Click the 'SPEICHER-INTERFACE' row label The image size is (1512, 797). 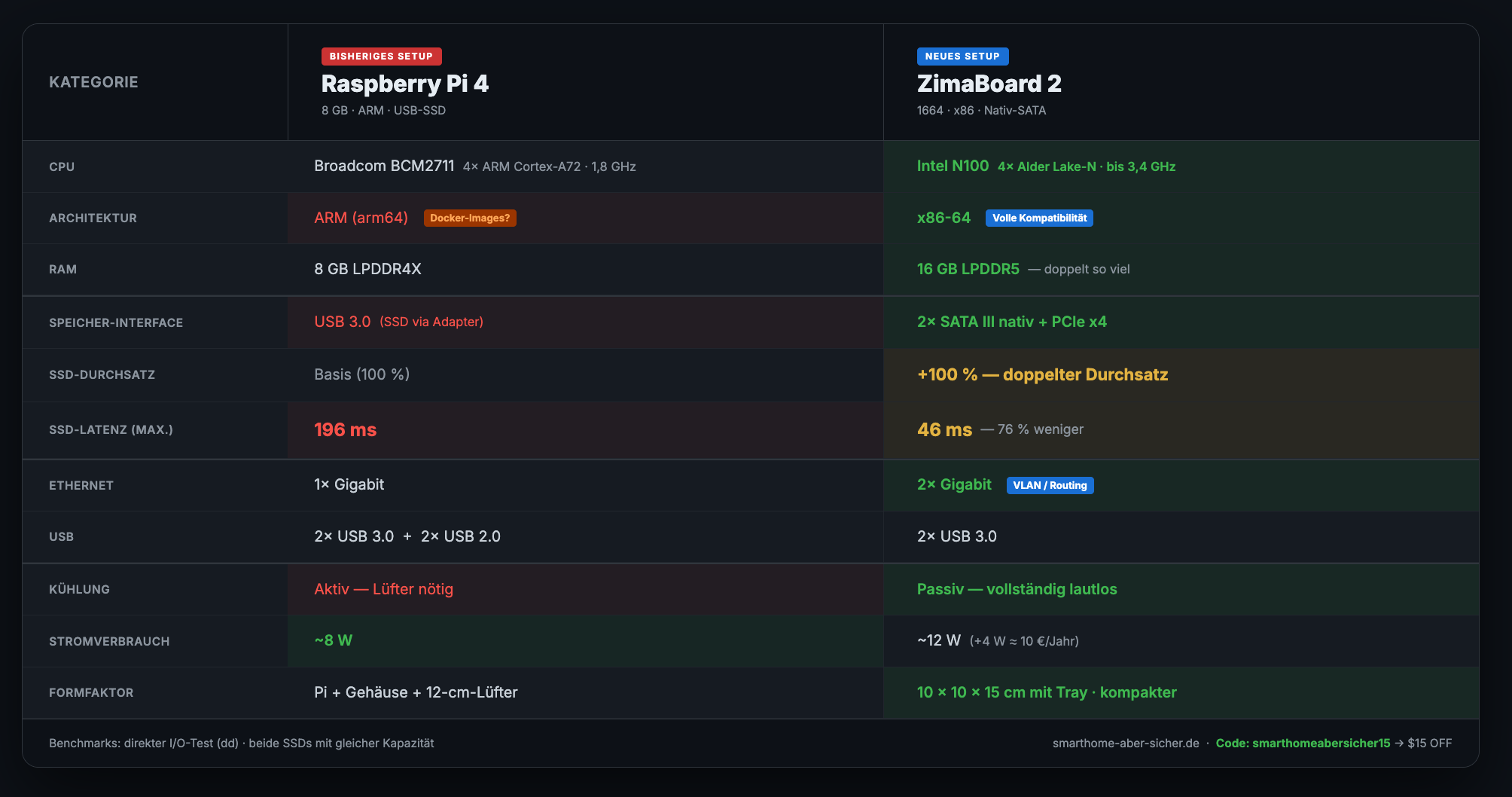click(x=116, y=323)
